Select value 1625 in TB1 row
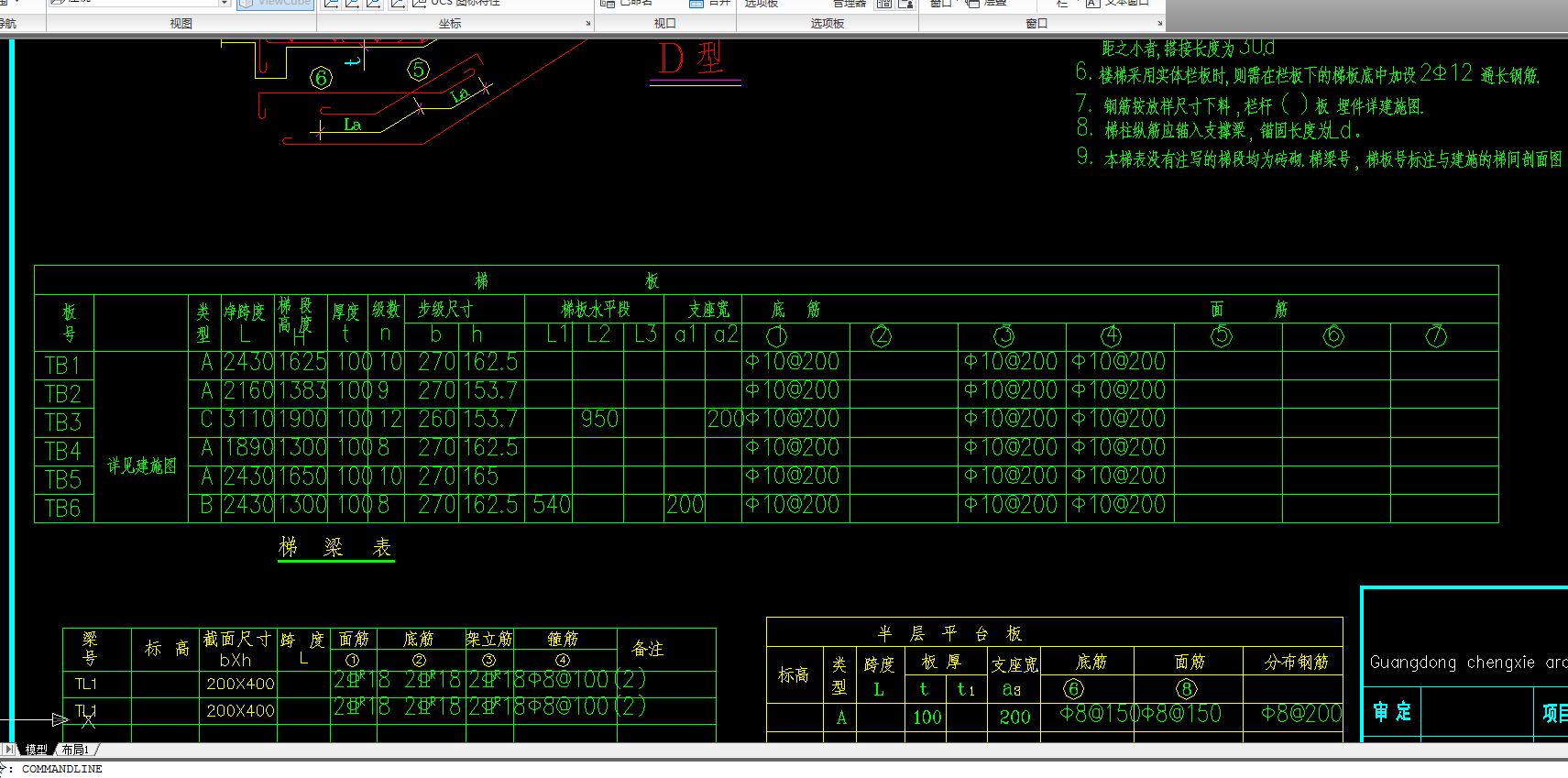 coord(302,362)
